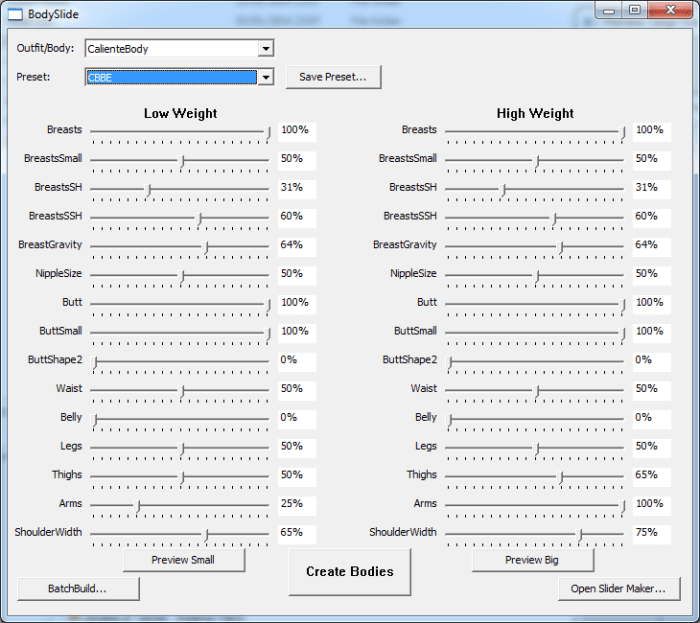Image resolution: width=700 pixels, height=623 pixels.
Task: Click the Low Weight ShoulderWidth slider thumb
Action: point(205,535)
